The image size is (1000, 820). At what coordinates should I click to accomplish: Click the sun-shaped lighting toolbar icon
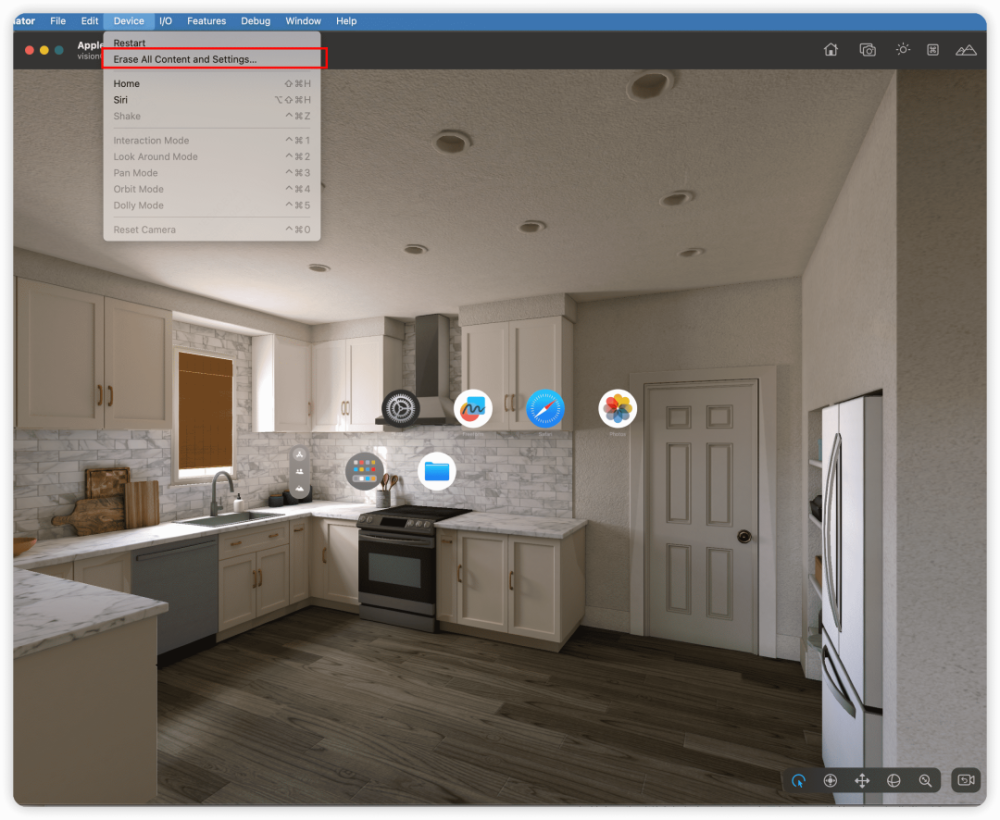coord(902,49)
